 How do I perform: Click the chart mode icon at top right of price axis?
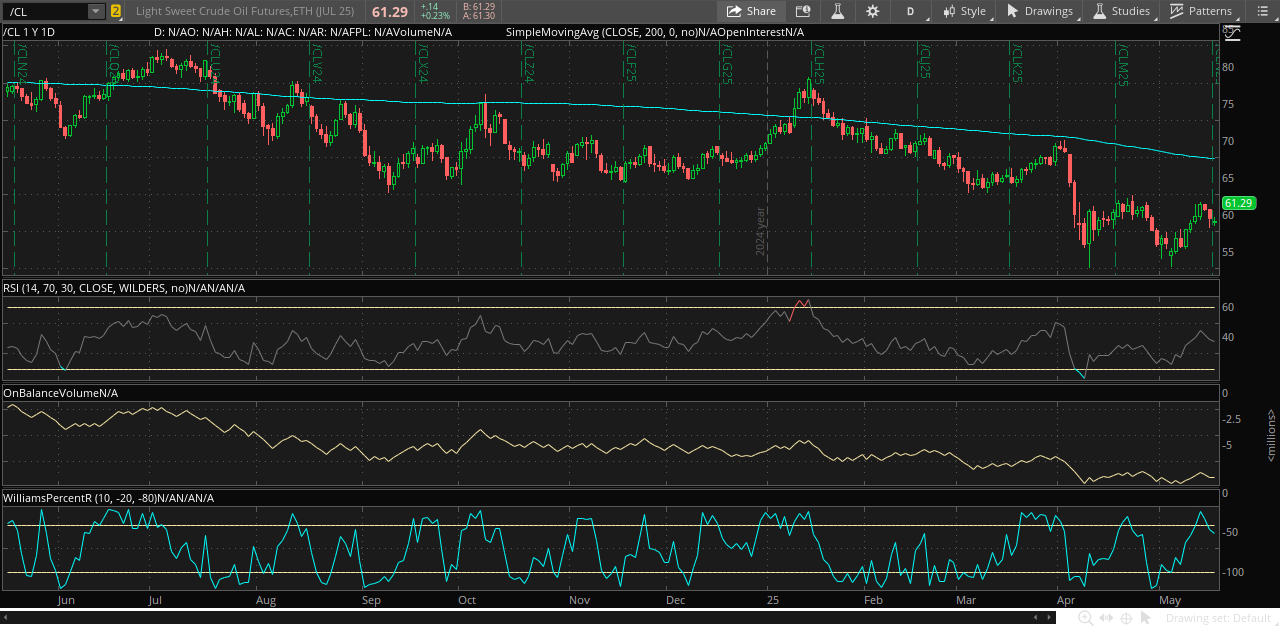(x=1232, y=33)
